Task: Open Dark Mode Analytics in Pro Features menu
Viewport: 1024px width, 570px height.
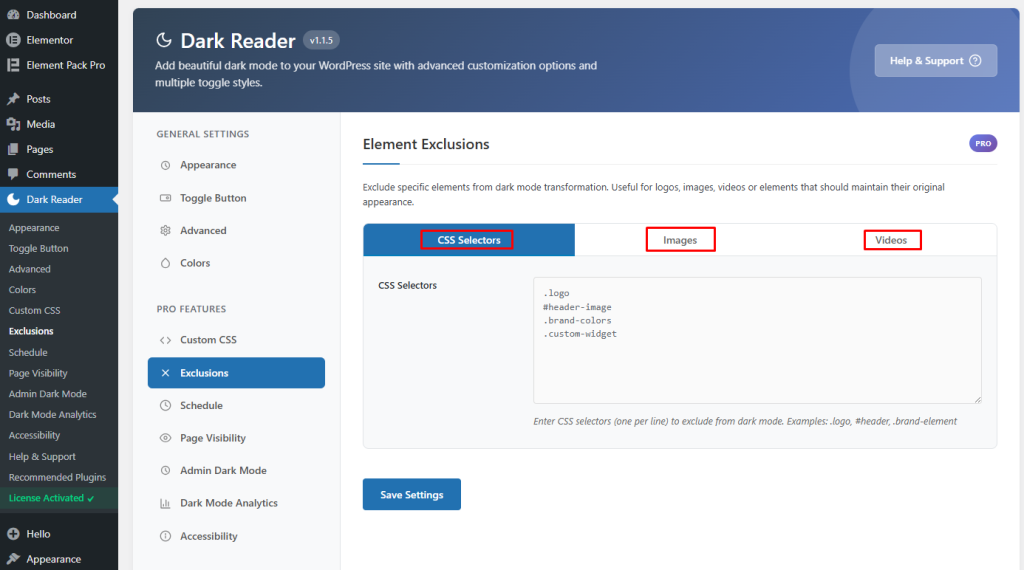Action: tap(236, 503)
